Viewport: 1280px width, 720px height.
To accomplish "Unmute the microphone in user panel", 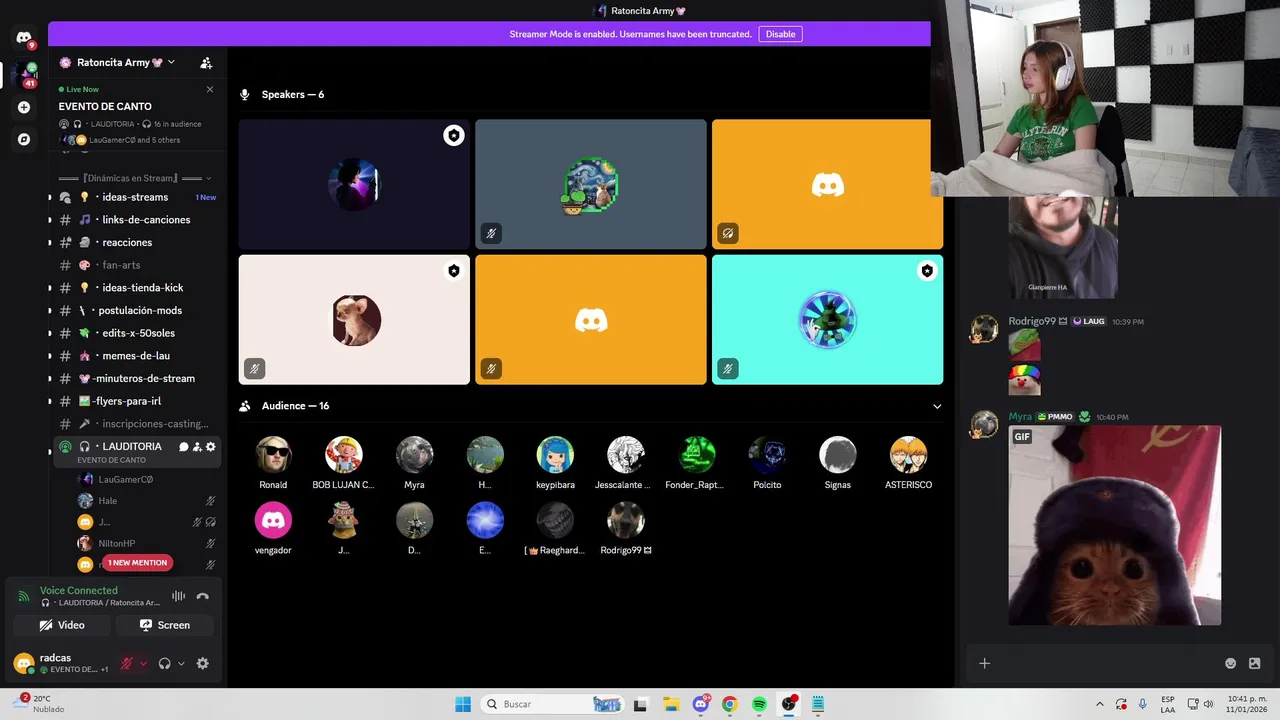I will tap(127, 663).
